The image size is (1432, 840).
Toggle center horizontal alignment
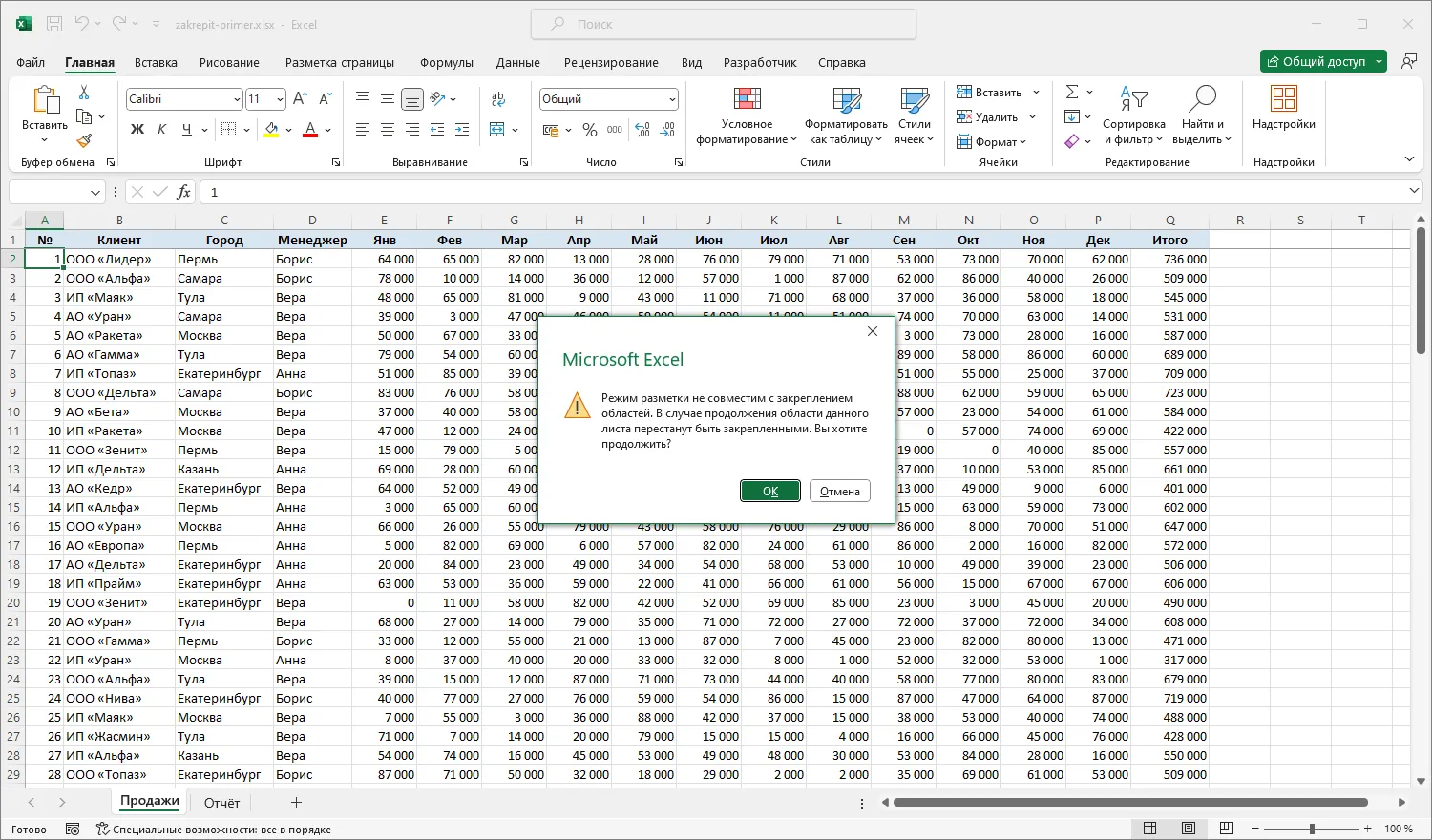click(x=388, y=130)
